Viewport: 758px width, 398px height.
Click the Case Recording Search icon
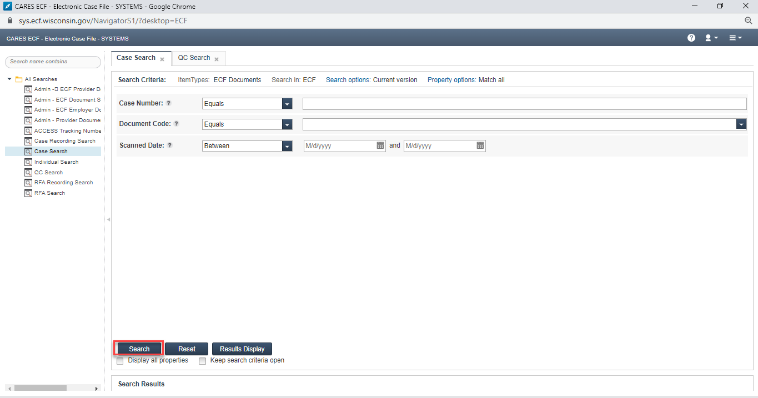pos(28,141)
